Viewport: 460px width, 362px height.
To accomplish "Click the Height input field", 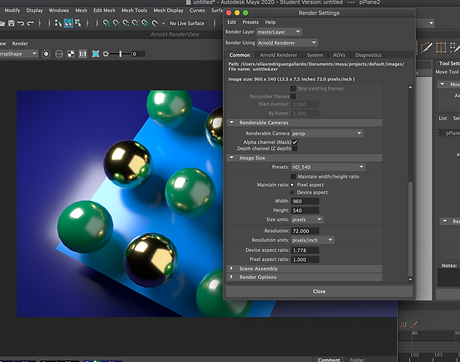I will click(305, 210).
